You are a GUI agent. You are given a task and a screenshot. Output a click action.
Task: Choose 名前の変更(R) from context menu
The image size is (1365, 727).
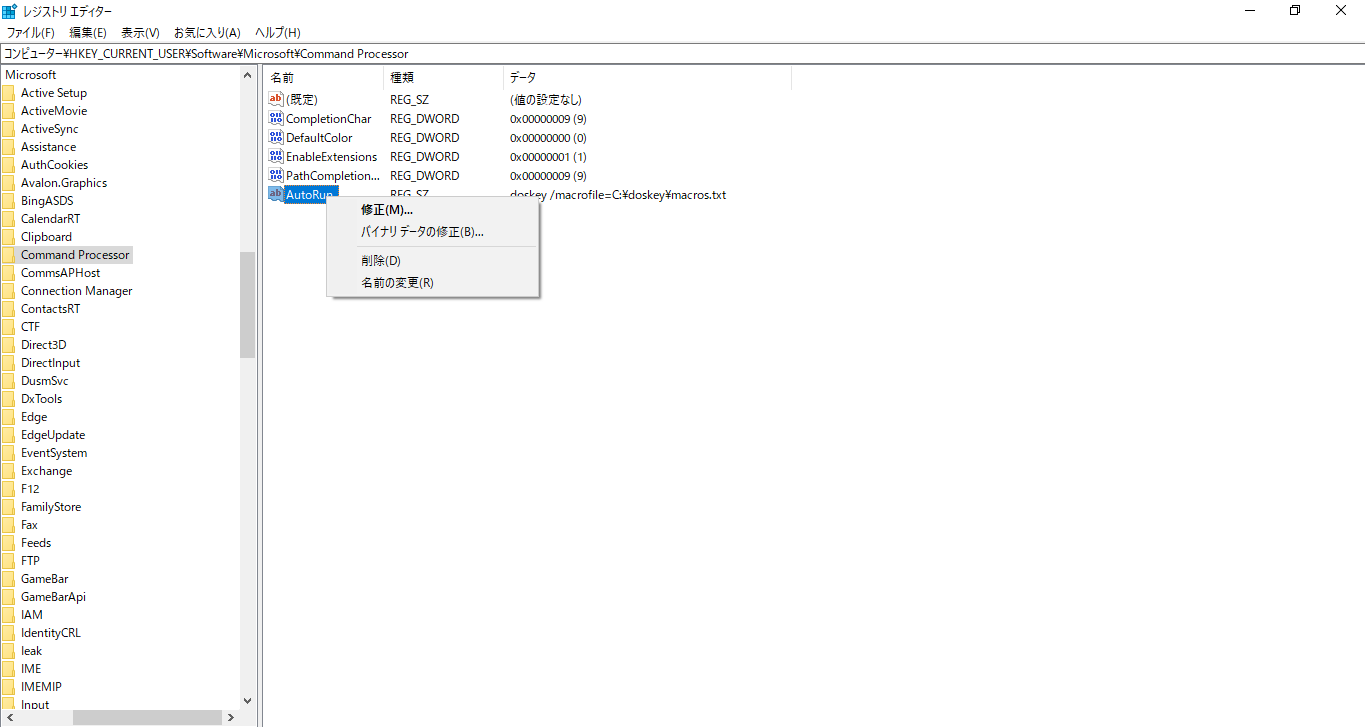tap(433, 283)
